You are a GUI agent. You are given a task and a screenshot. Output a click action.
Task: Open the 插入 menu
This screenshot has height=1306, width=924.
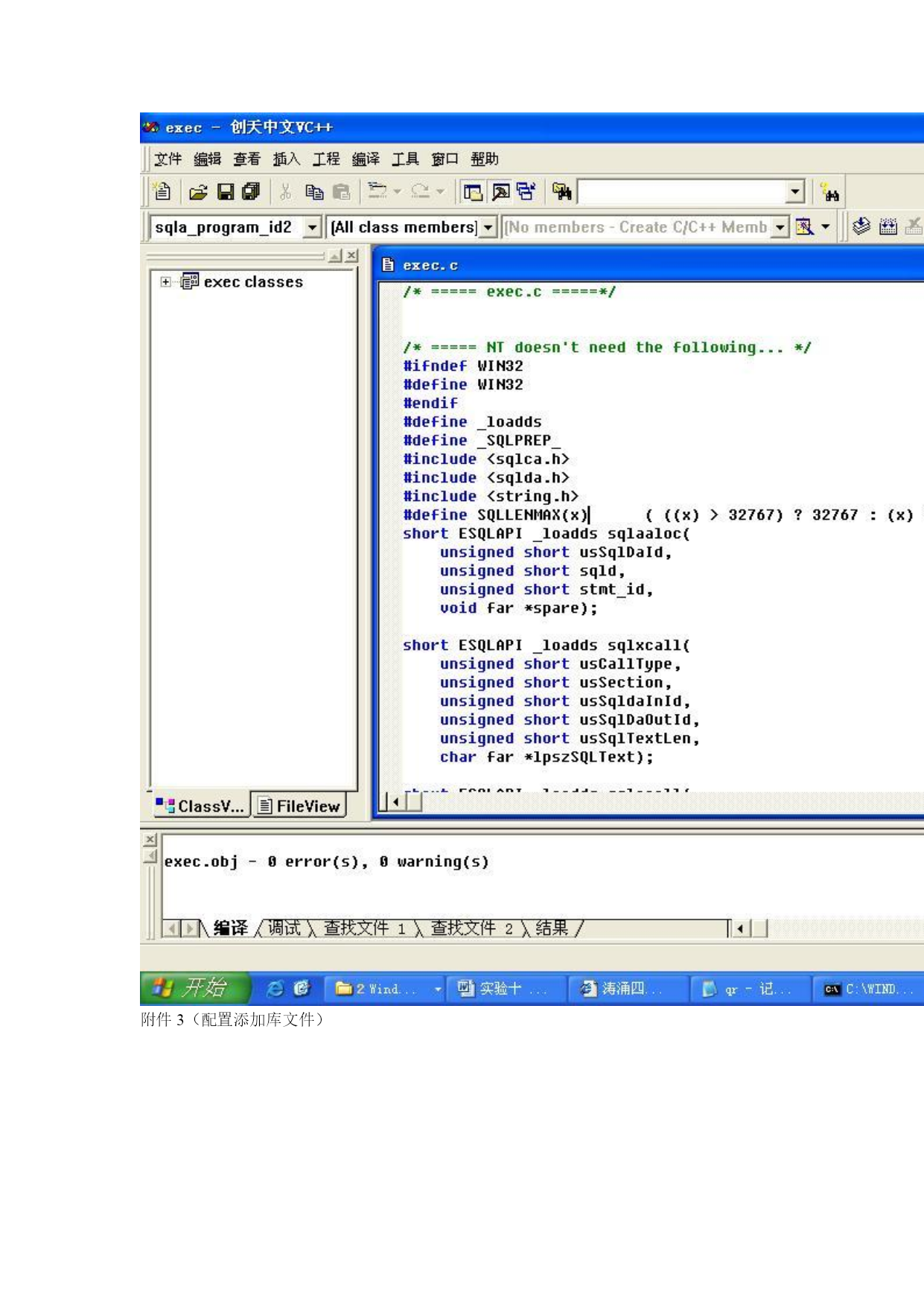pyautogui.click(x=287, y=159)
